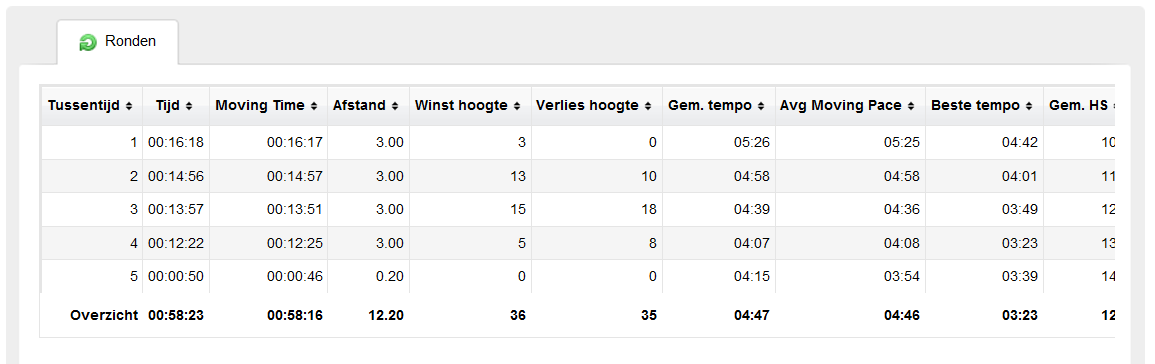Sort by Tussentijd column sort arrows

[130, 106]
